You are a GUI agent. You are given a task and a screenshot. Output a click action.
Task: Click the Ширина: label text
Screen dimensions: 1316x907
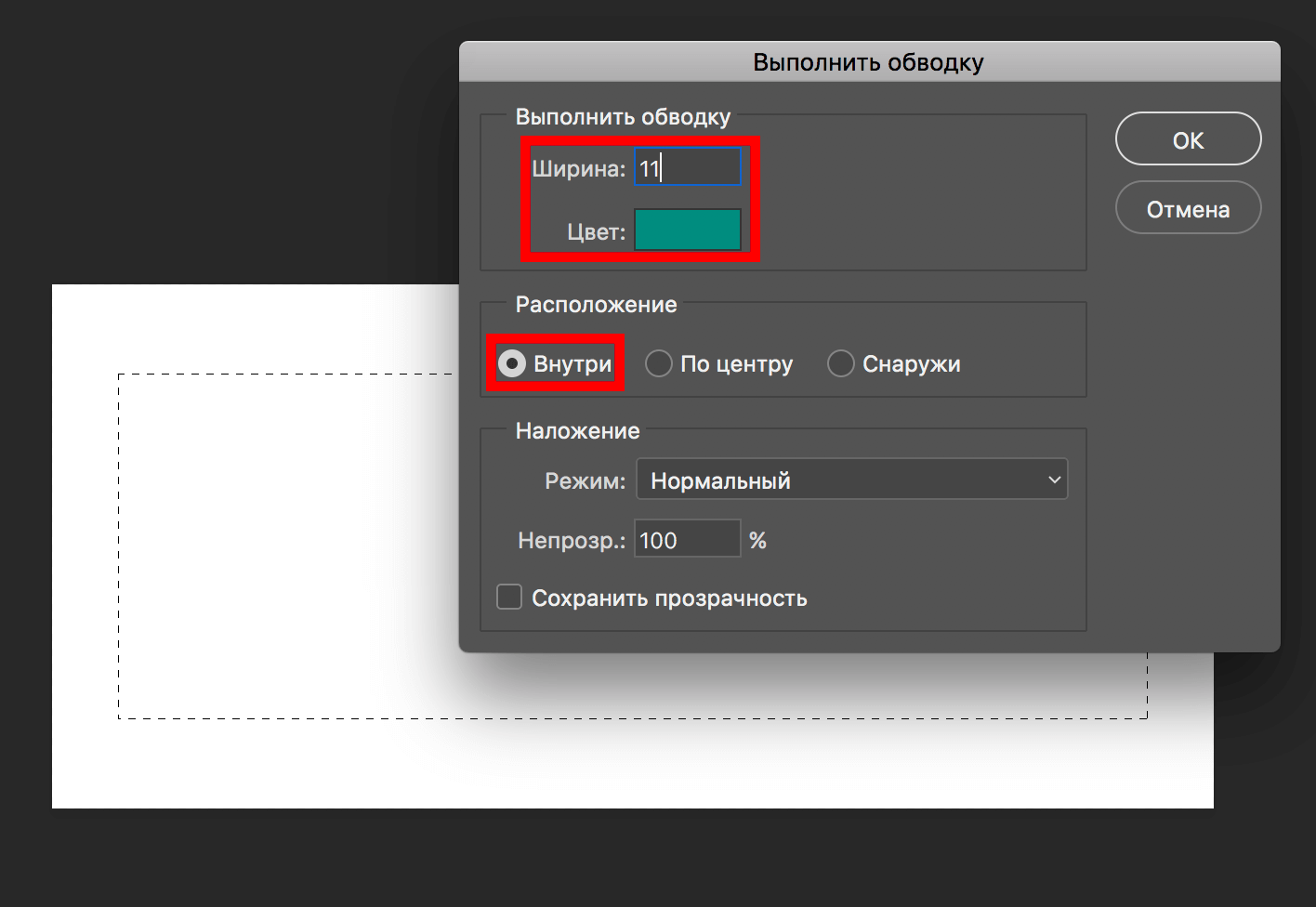pyautogui.click(x=578, y=169)
